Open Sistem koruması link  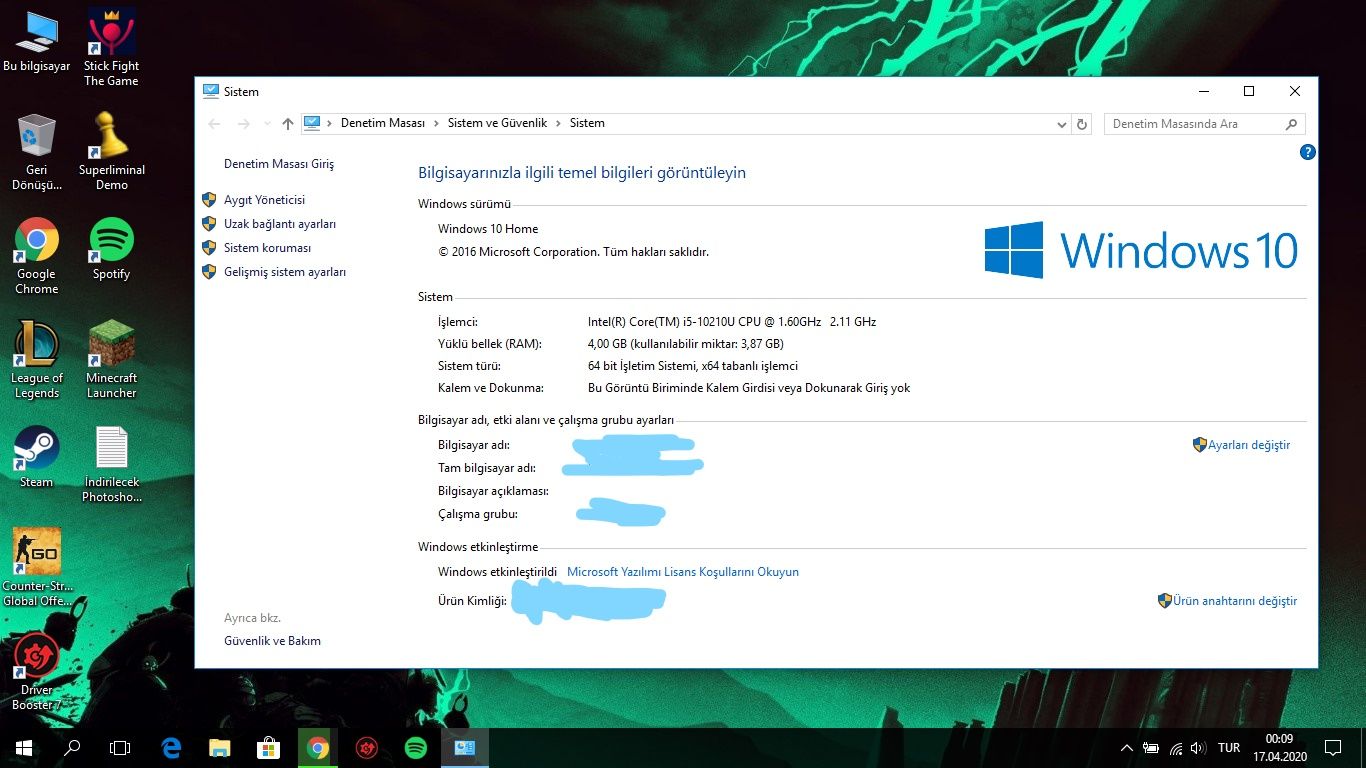[267, 248]
